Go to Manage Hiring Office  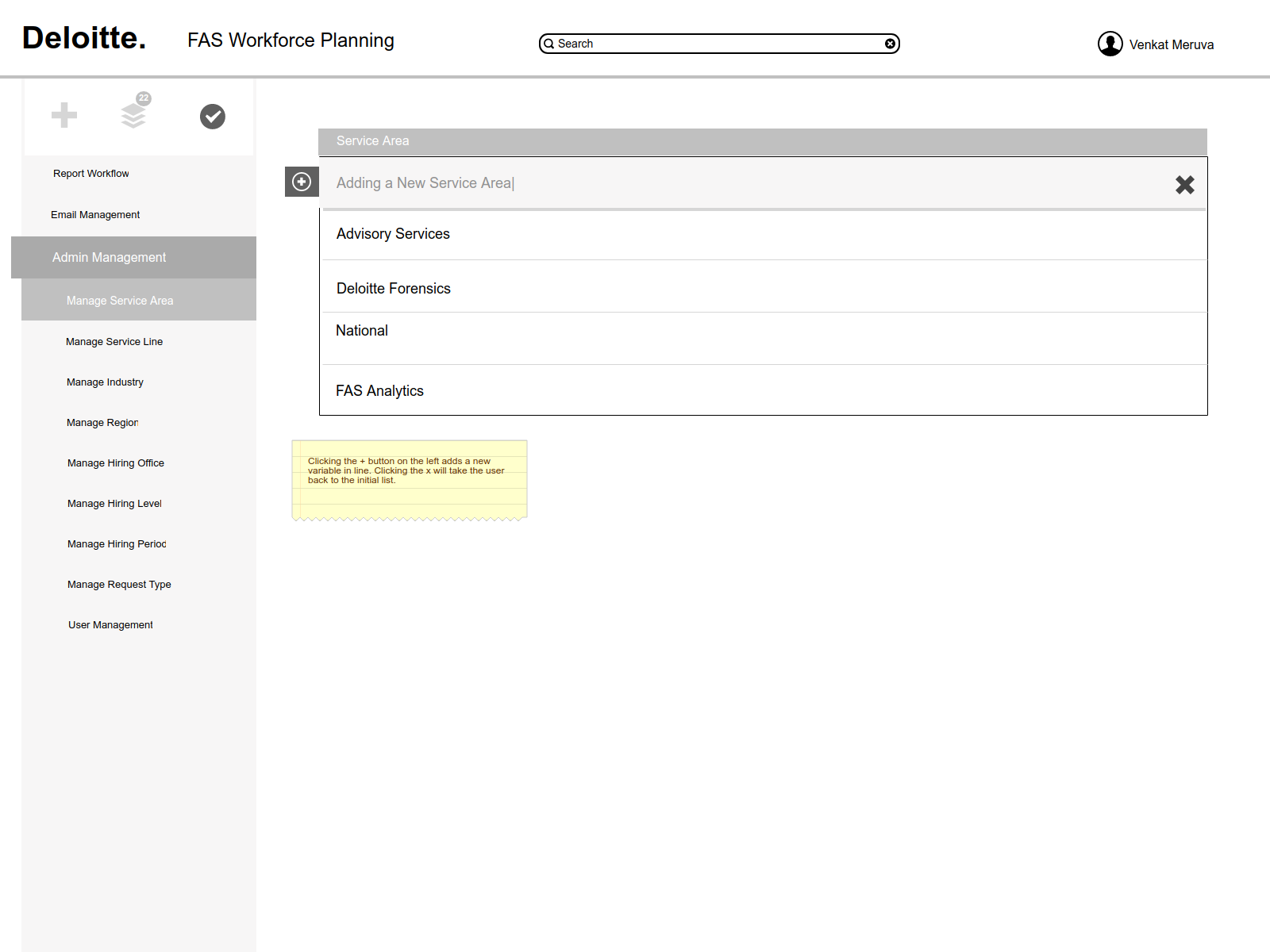(x=116, y=463)
